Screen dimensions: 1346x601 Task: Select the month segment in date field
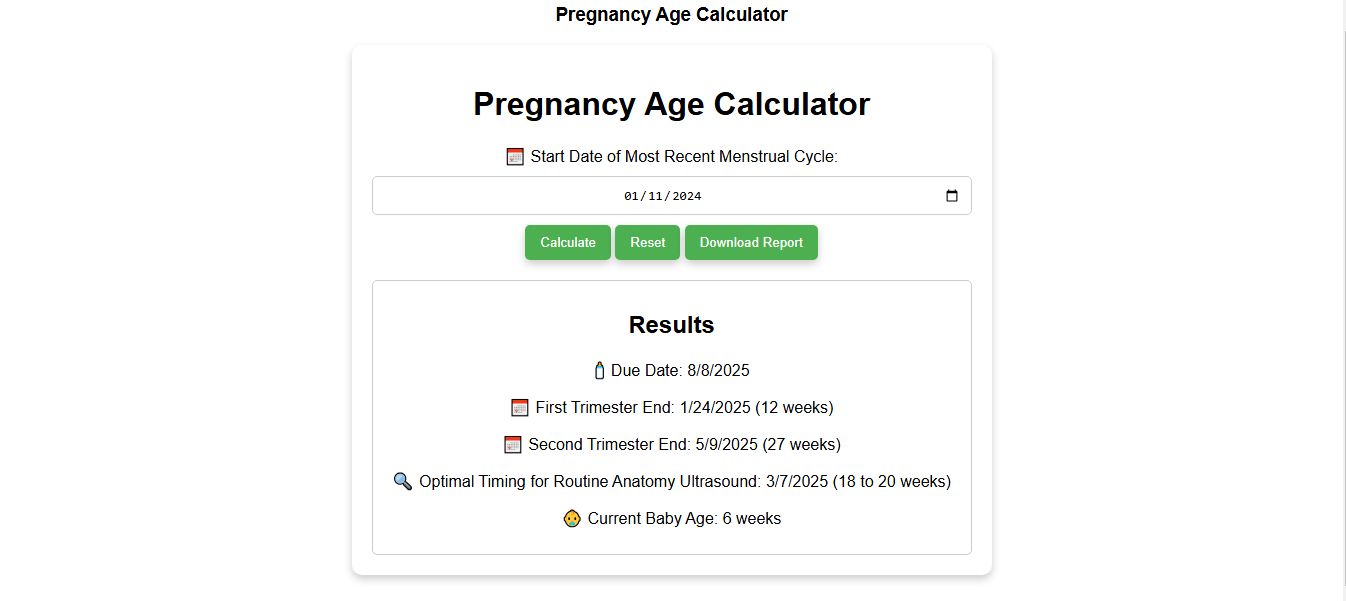click(631, 196)
